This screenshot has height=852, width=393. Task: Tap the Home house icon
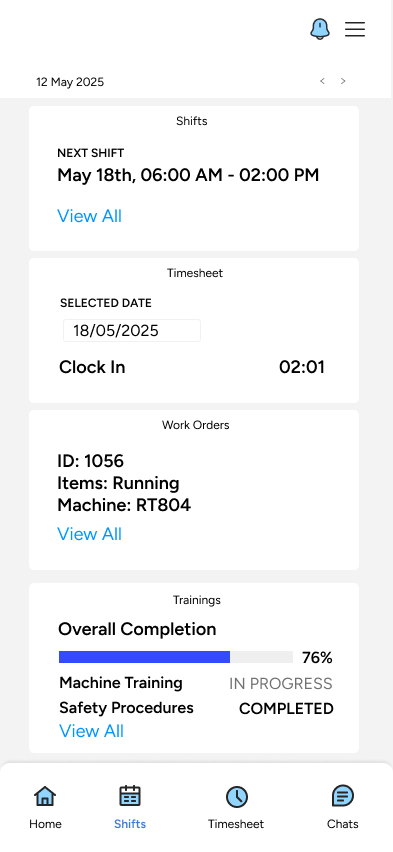[45, 797]
